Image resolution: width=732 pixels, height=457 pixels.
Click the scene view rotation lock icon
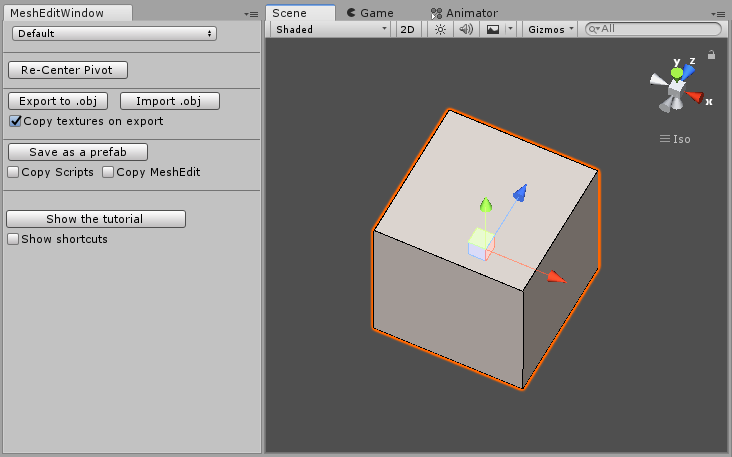tap(711, 55)
